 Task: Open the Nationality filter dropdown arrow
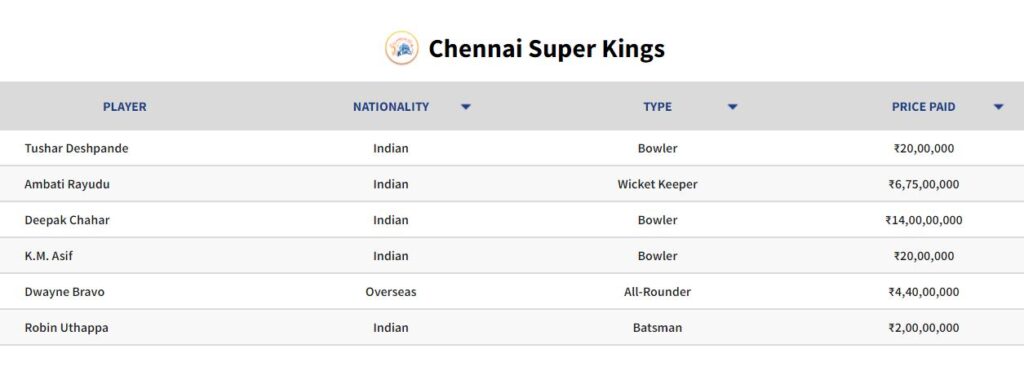[x=466, y=107]
